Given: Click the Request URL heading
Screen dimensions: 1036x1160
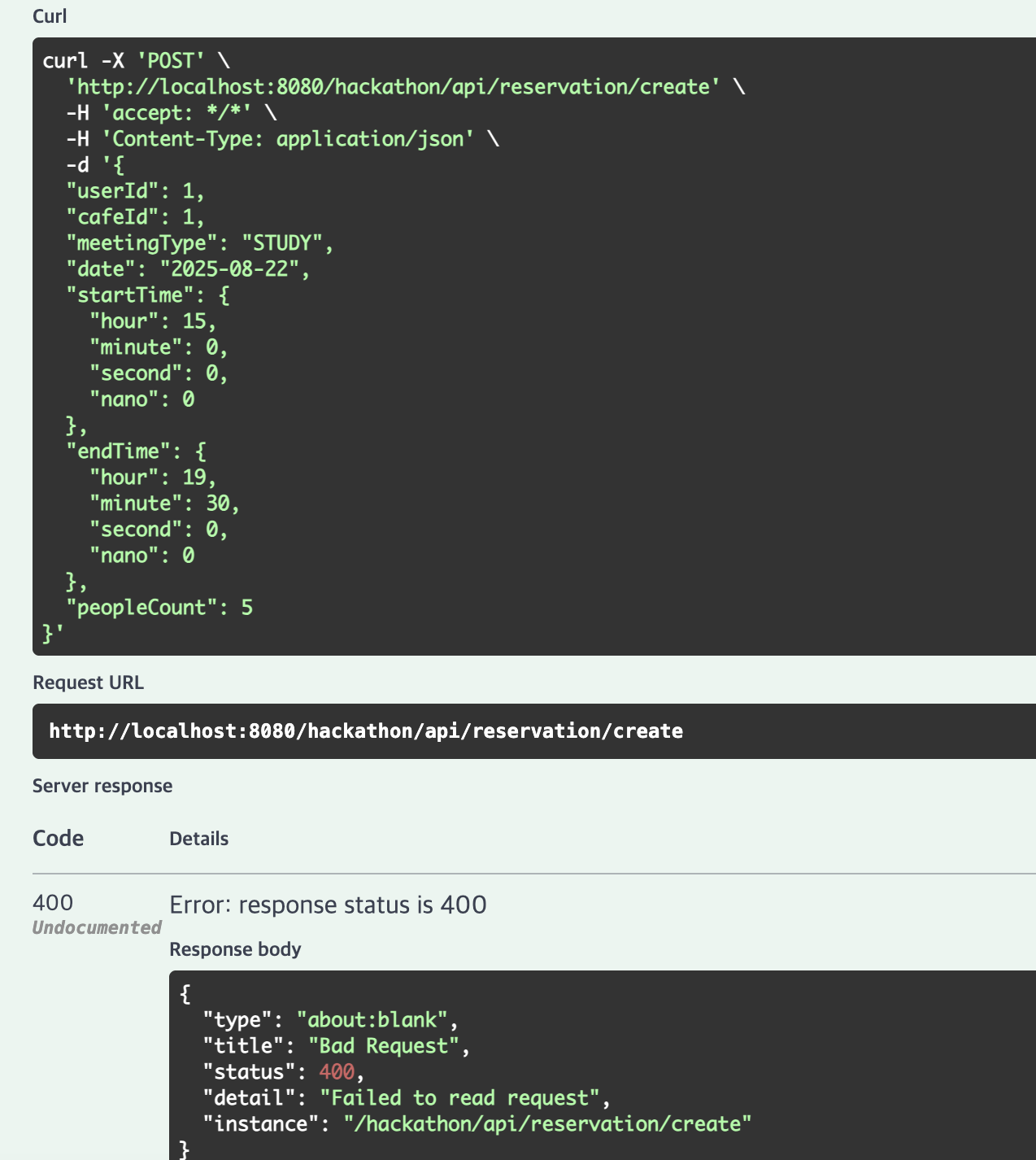Looking at the screenshot, I should (88, 682).
